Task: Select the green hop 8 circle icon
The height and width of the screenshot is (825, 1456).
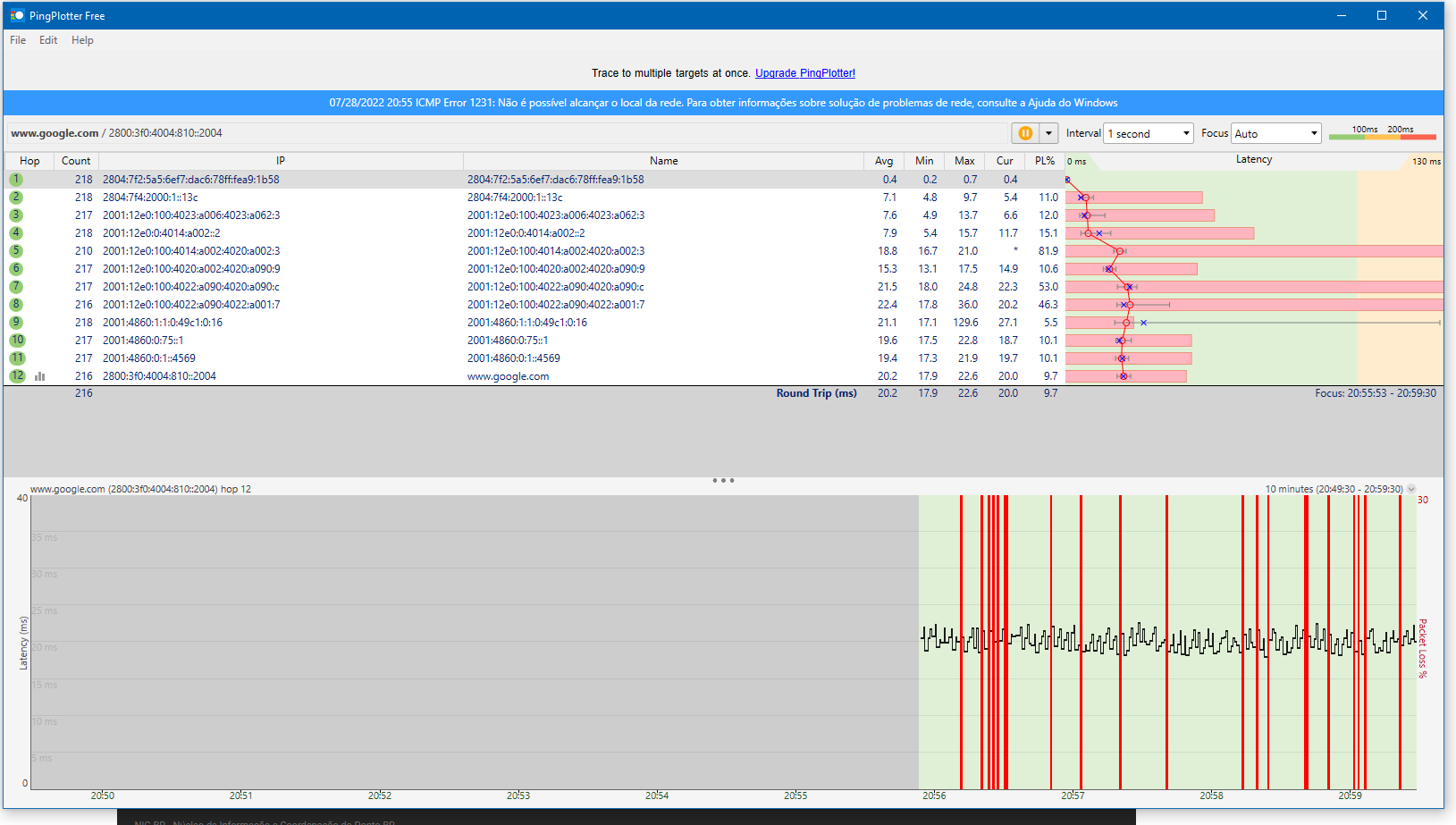Action: [x=16, y=305]
